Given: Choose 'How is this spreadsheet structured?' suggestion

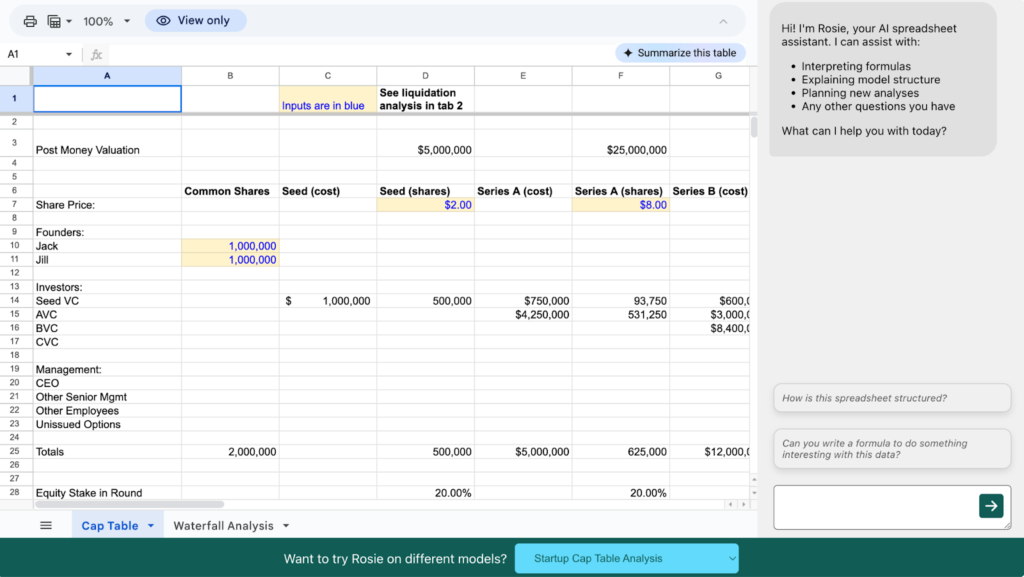Looking at the screenshot, I should (891, 398).
